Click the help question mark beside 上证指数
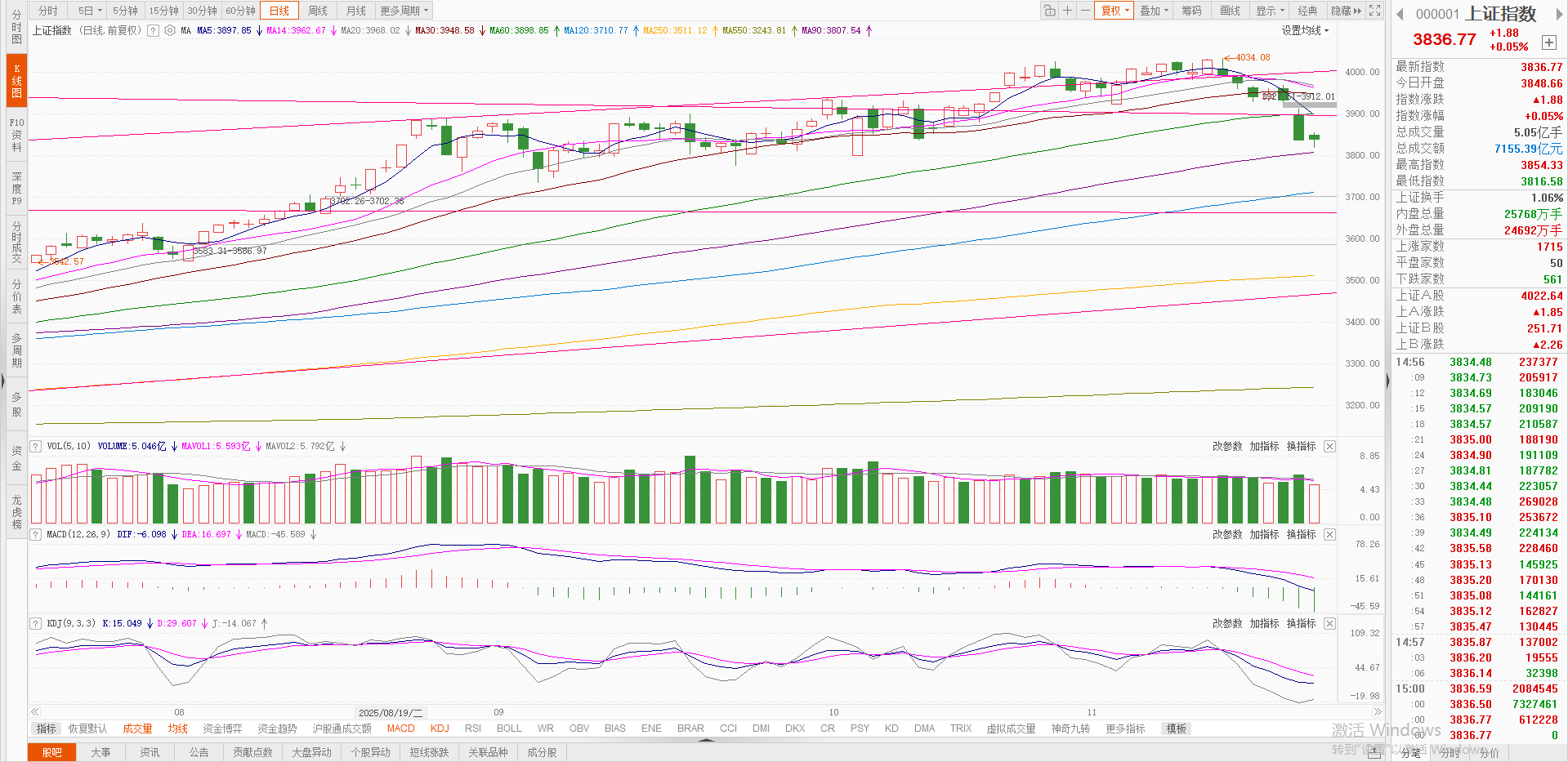The image size is (1568, 762). point(153,30)
